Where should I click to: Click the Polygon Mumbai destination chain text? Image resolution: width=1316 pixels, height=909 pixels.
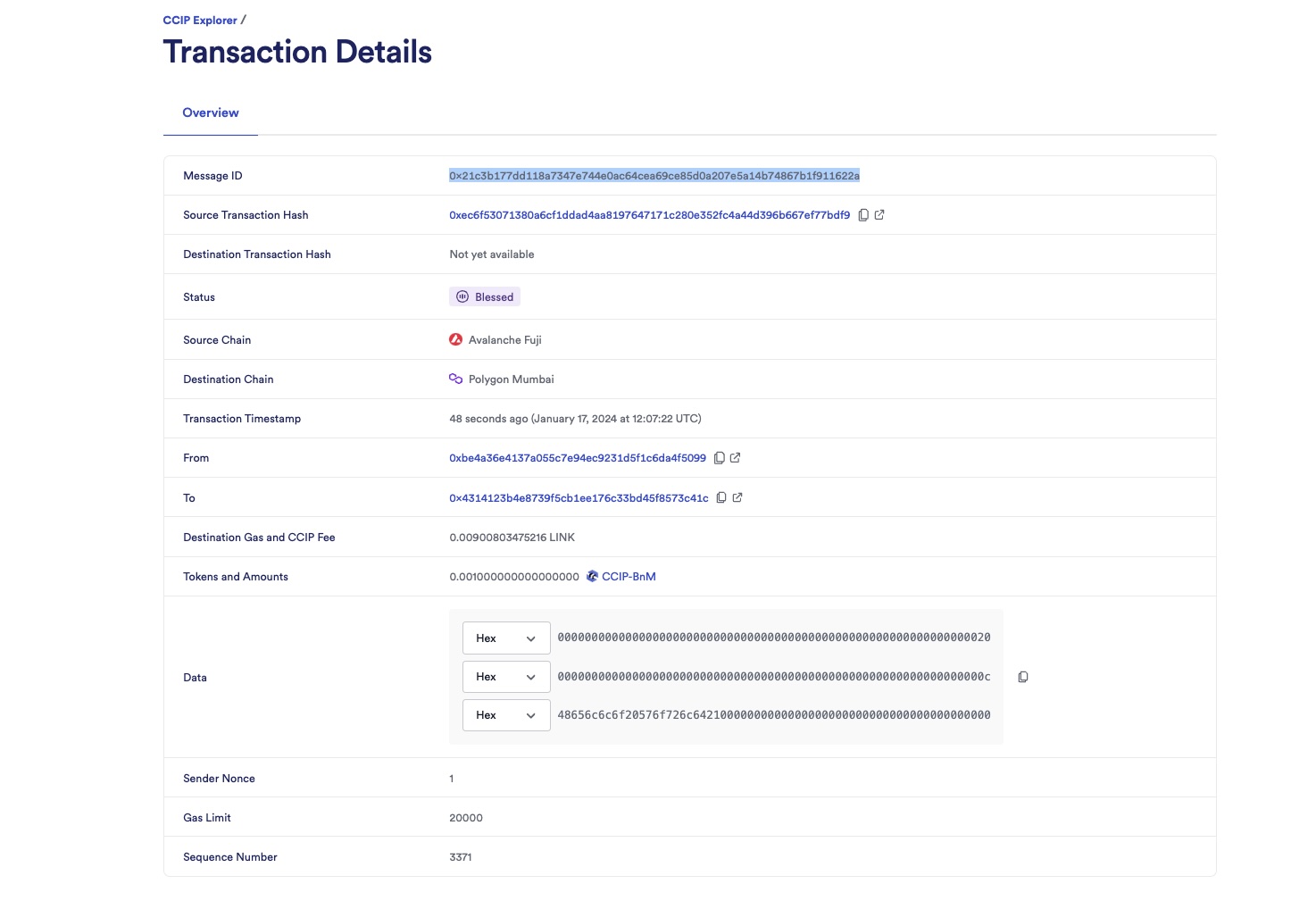(x=512, y=379)
